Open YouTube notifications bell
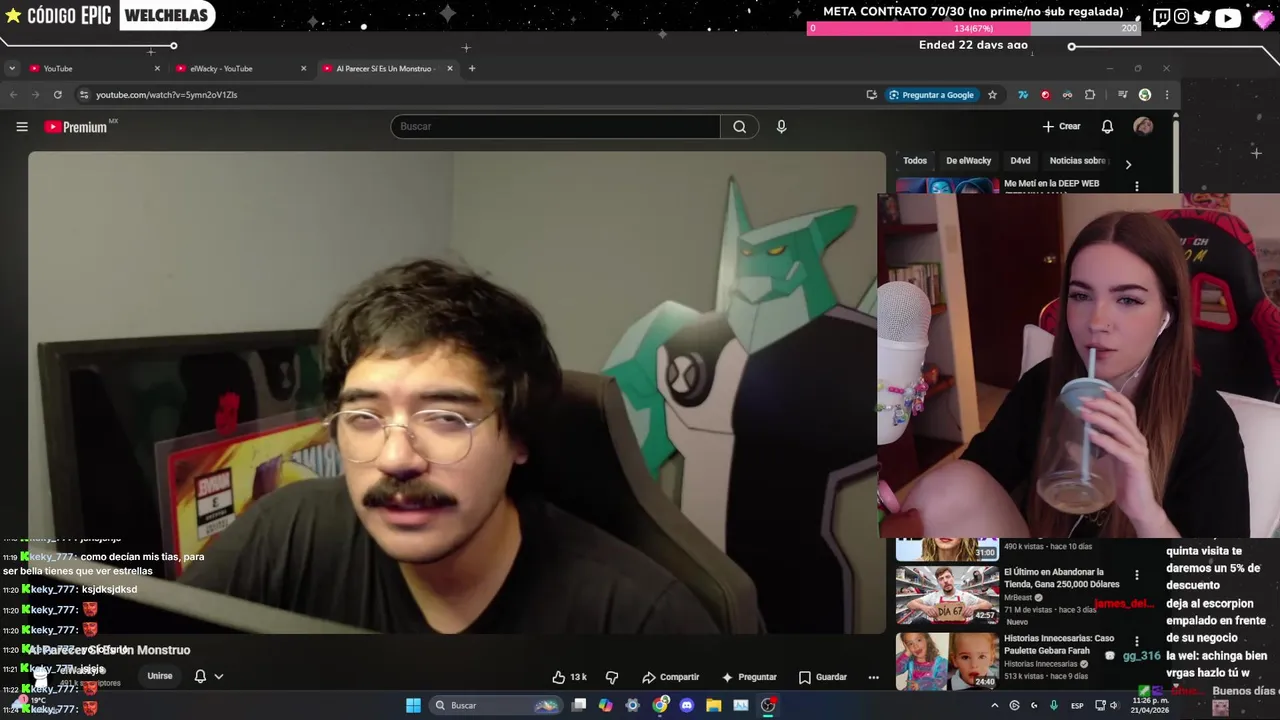The height and width of the screenshot is (720, 1280). 1107,127
